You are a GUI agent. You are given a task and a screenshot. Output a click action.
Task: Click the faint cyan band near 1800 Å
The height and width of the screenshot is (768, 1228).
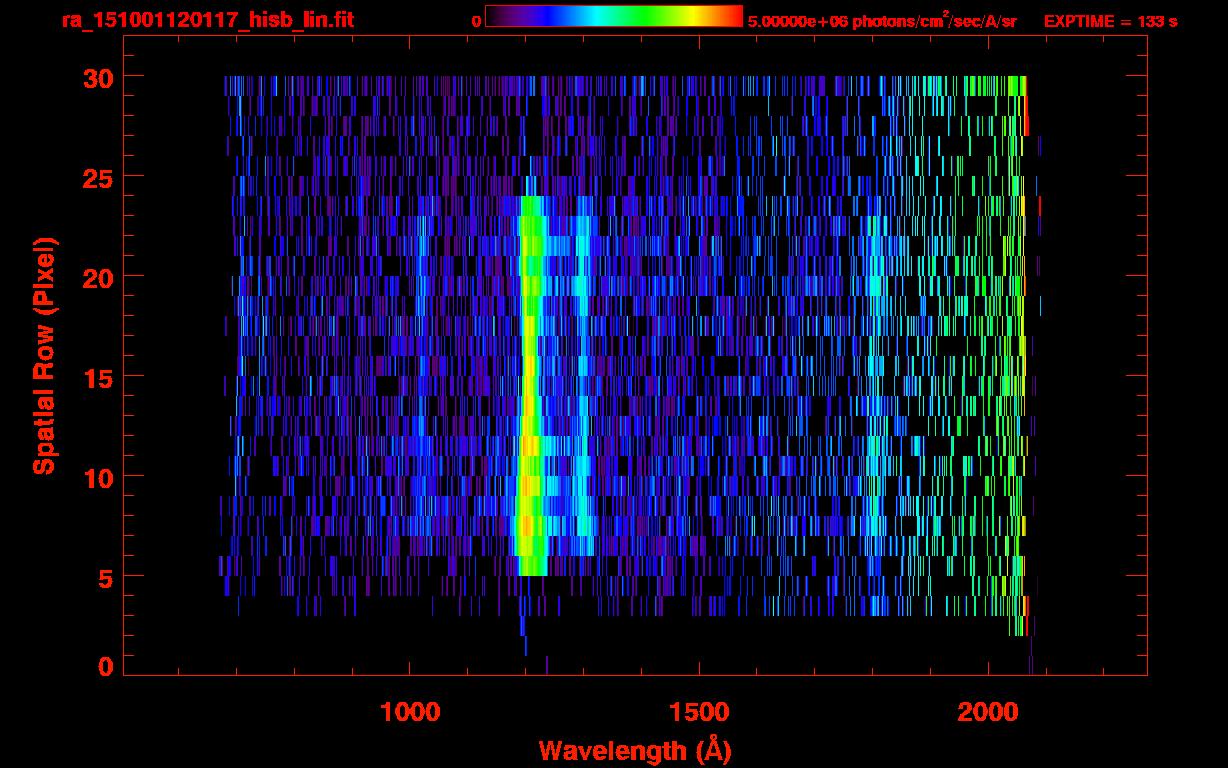[876, 400]
